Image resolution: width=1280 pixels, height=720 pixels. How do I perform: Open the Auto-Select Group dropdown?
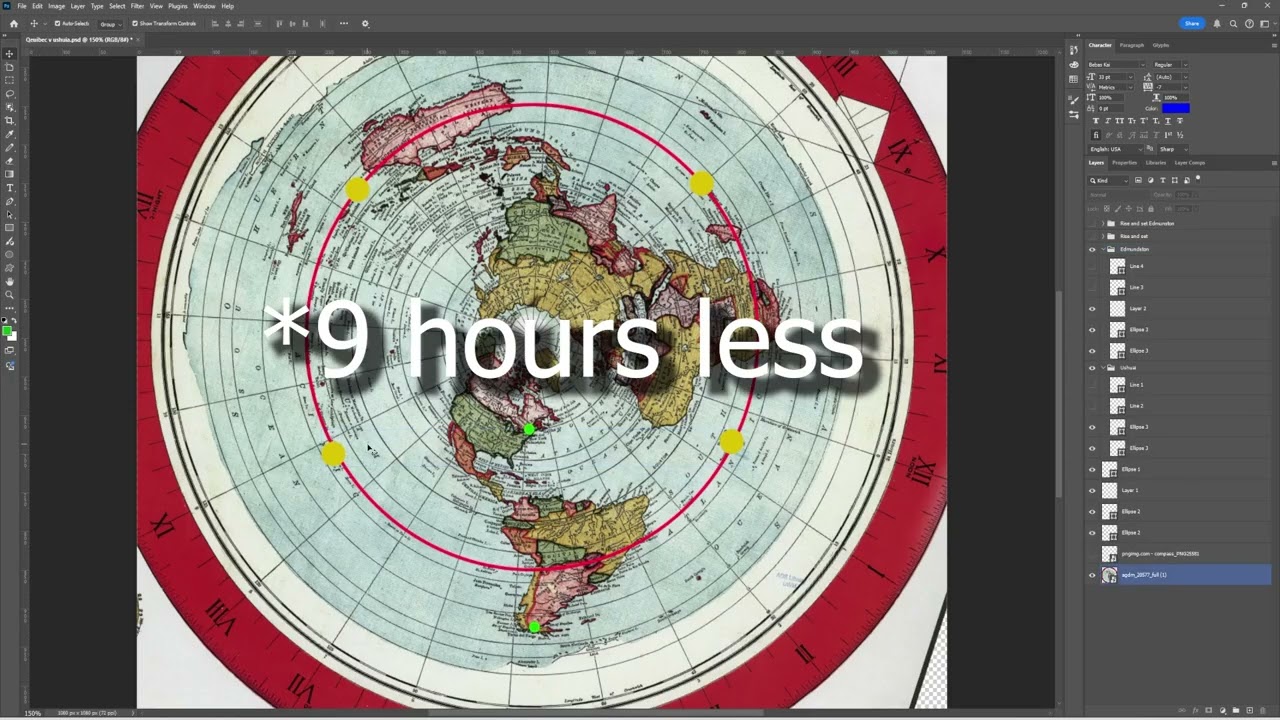[110, 23]
